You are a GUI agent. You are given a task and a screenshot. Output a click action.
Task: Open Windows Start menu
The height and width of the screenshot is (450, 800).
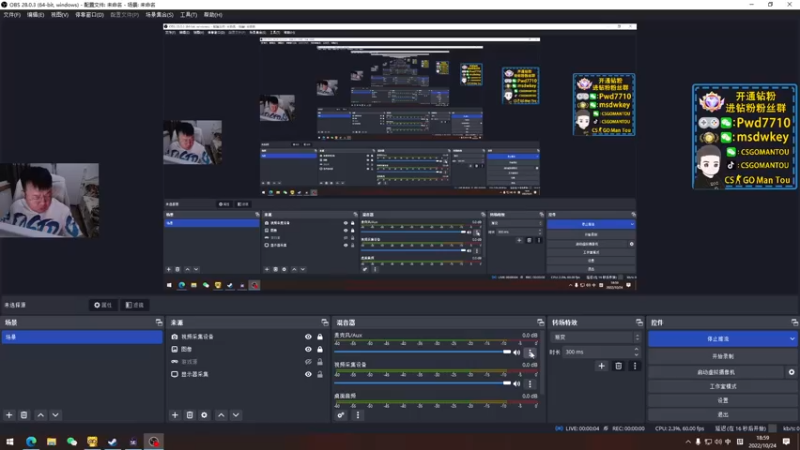[x=10, y=441]
